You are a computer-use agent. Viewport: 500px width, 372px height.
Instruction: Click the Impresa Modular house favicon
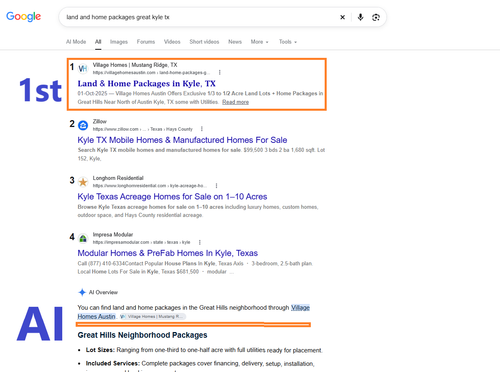coord(83,239)
